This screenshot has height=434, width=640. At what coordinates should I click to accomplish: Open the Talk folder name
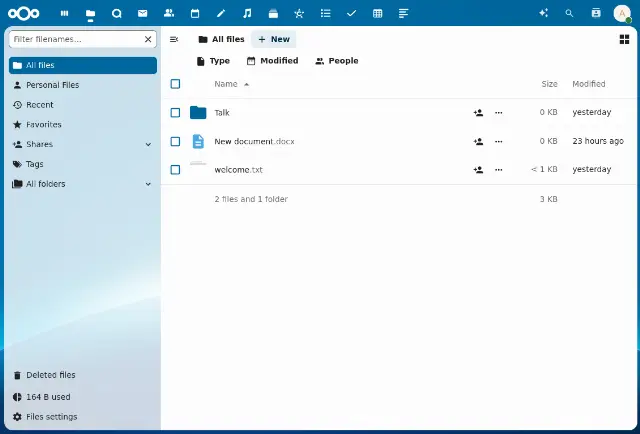(222, 113)
